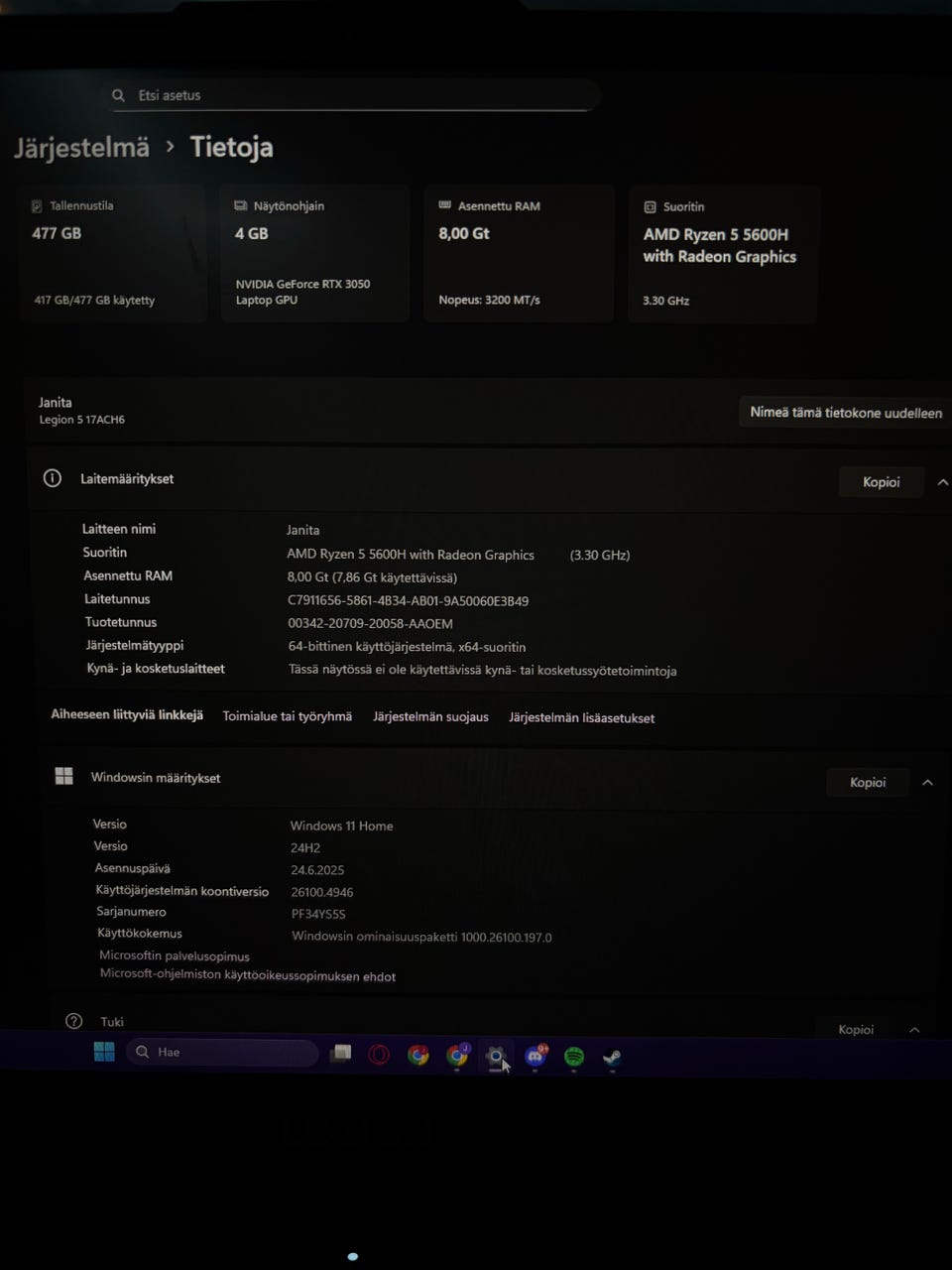Screen dimensions: 952x1270
Task: Open the Näytönohjain 4 GB card
Action: coord(315,253)
